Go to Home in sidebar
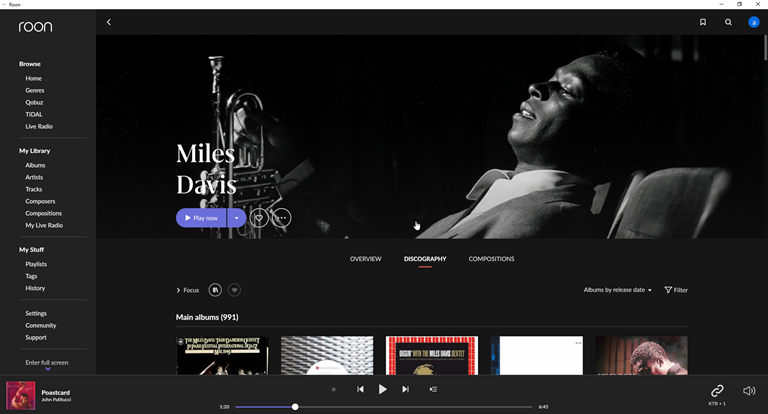Viewport: 768px width, 414px height. [x=33, y=78]
